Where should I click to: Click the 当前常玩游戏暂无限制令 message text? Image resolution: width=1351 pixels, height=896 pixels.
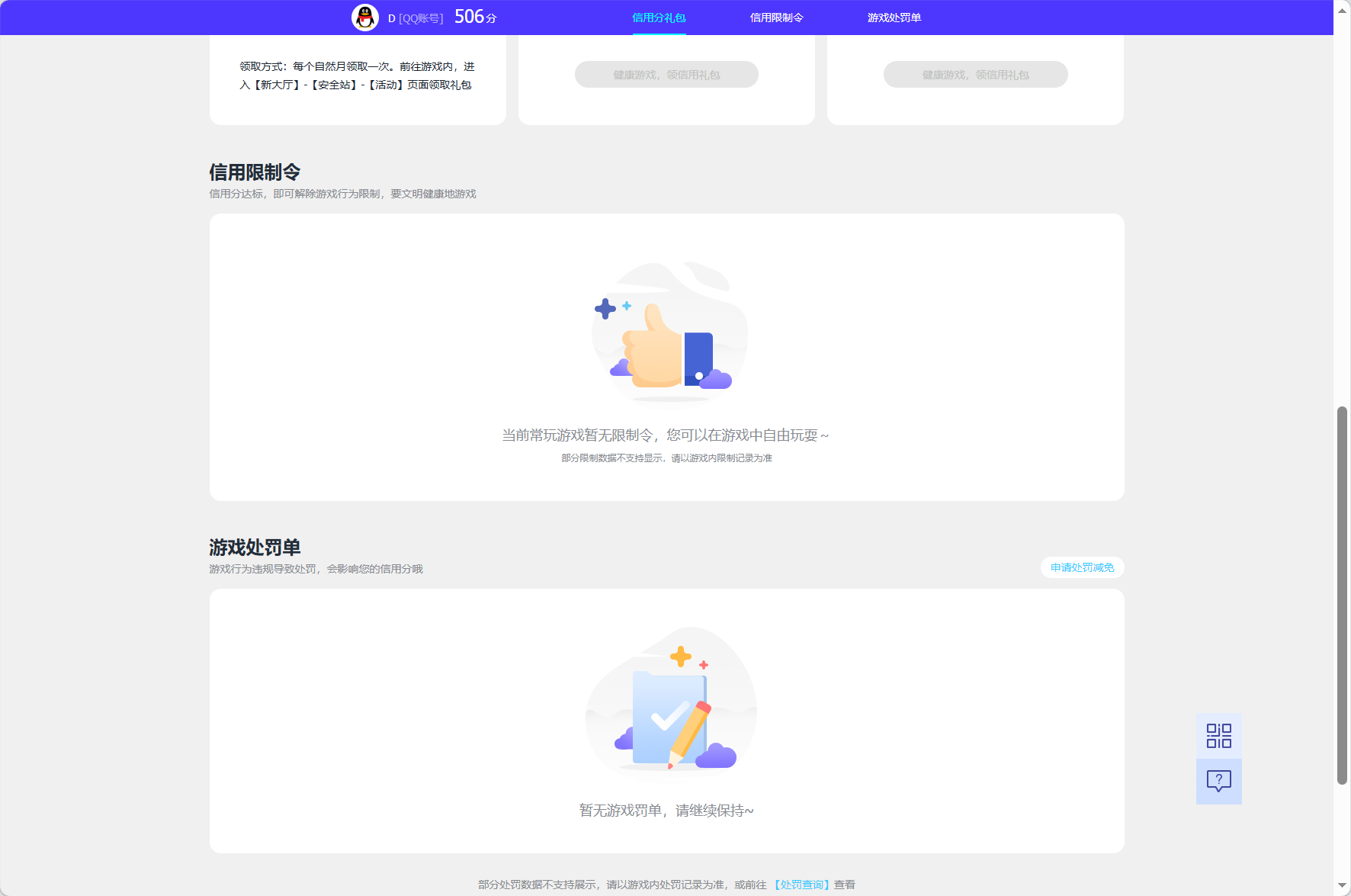coord(665,435)
